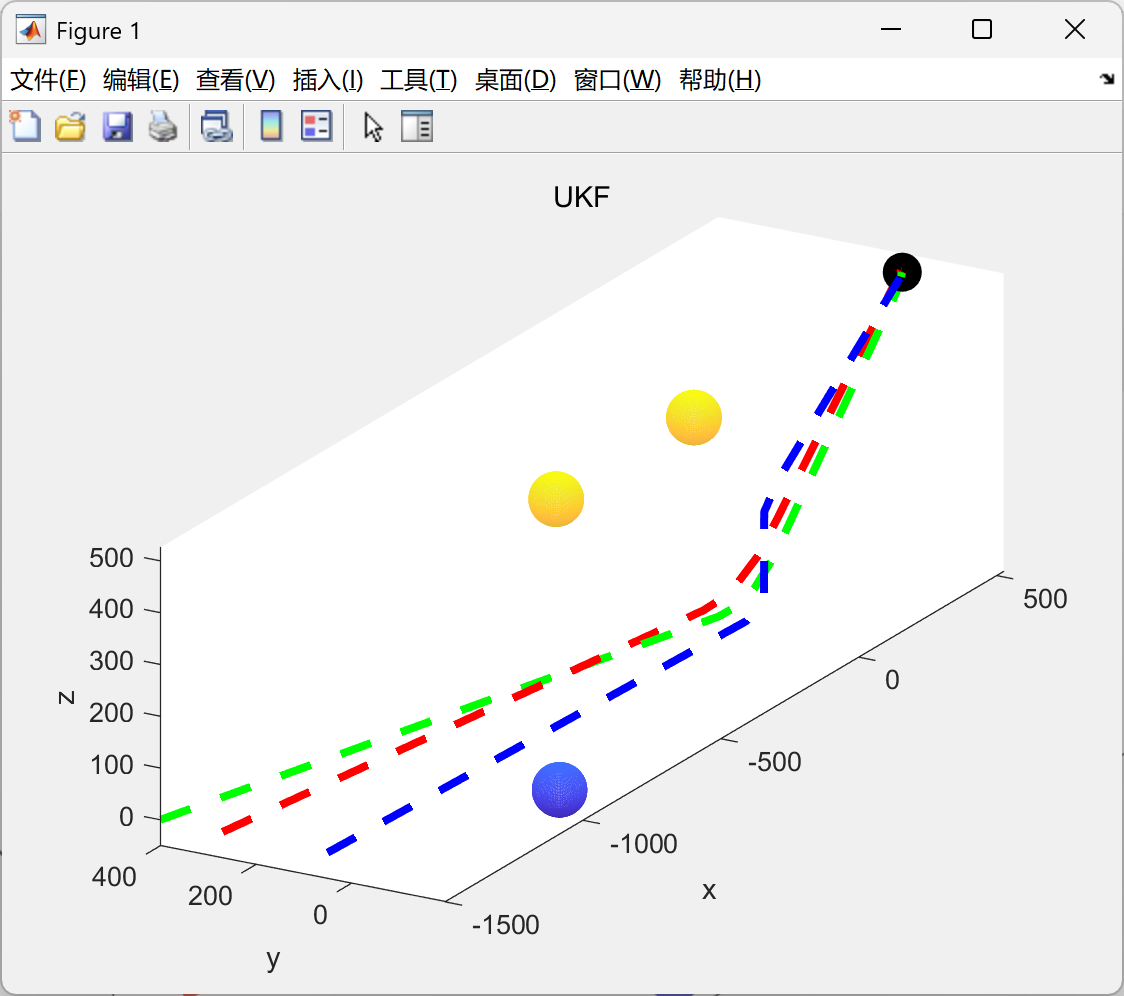
Task: Click the y axis label
Action: click(272, 959)
